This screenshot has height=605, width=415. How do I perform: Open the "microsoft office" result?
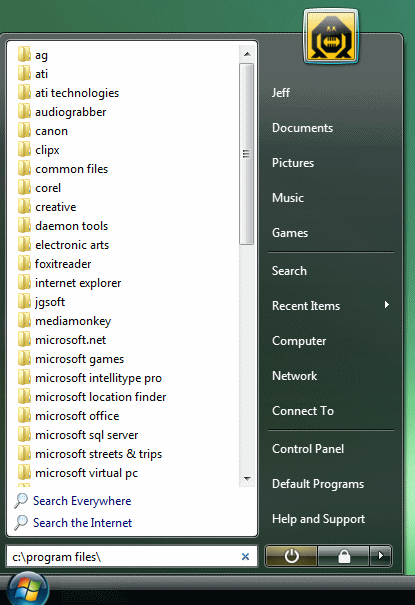[x=77, y=416]
